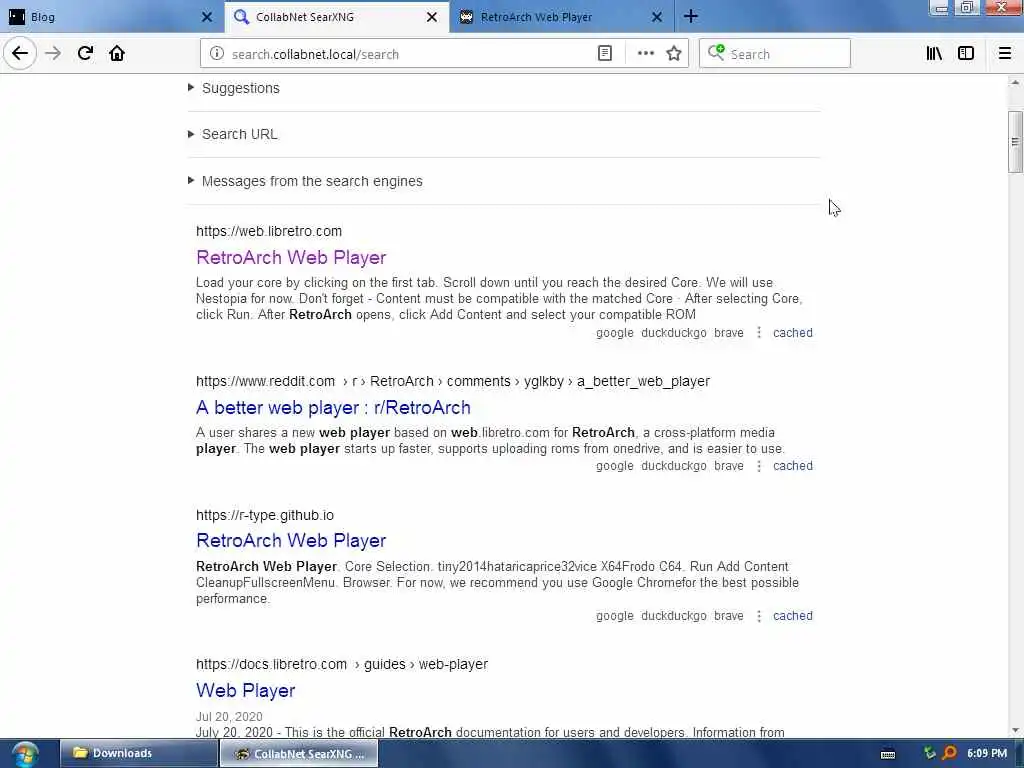Image resolution: width=1024 pixels, height=768 pixels.
Task: Open the Windows Start menu
Action: (x=24, y=754)
